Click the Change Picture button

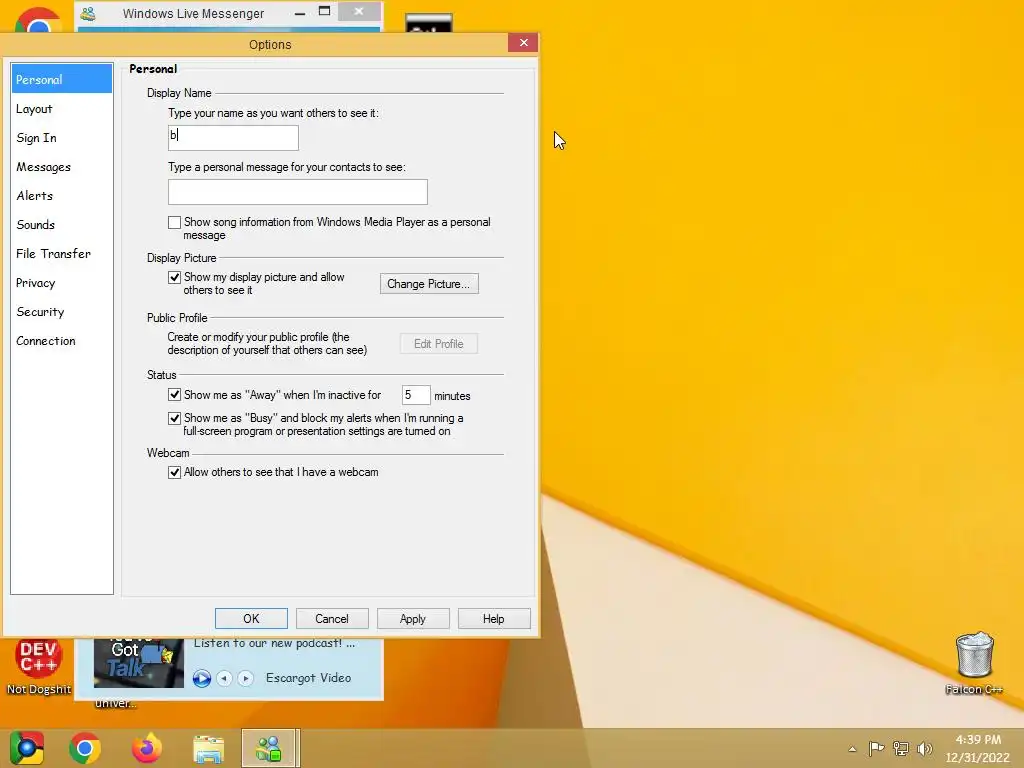[x=429, y=283]
